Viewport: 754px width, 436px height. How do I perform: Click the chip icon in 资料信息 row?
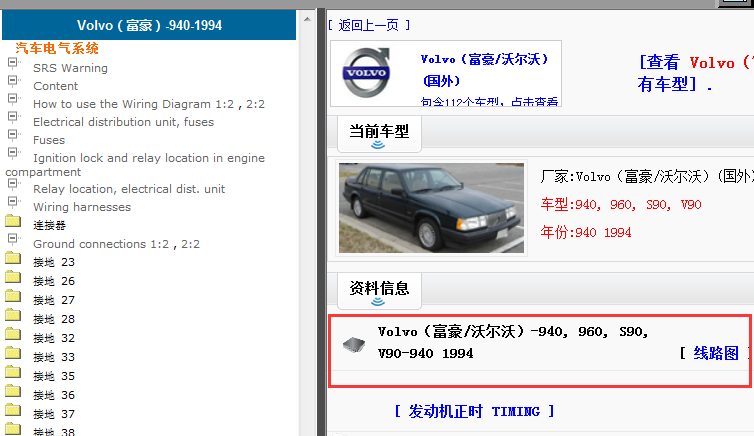point(354,345)
